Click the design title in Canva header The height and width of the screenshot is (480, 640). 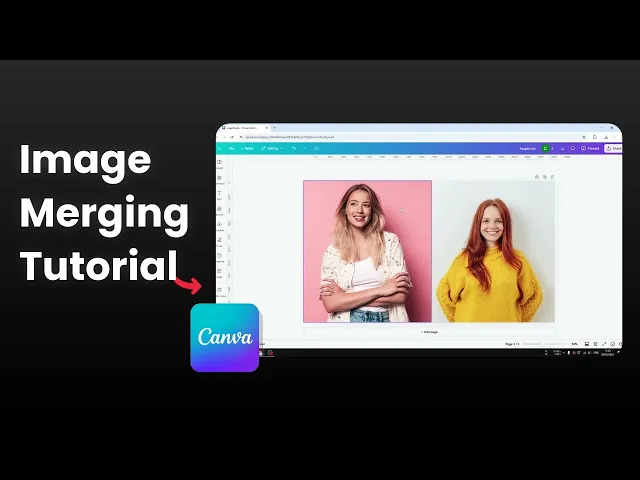click(527, 149)
